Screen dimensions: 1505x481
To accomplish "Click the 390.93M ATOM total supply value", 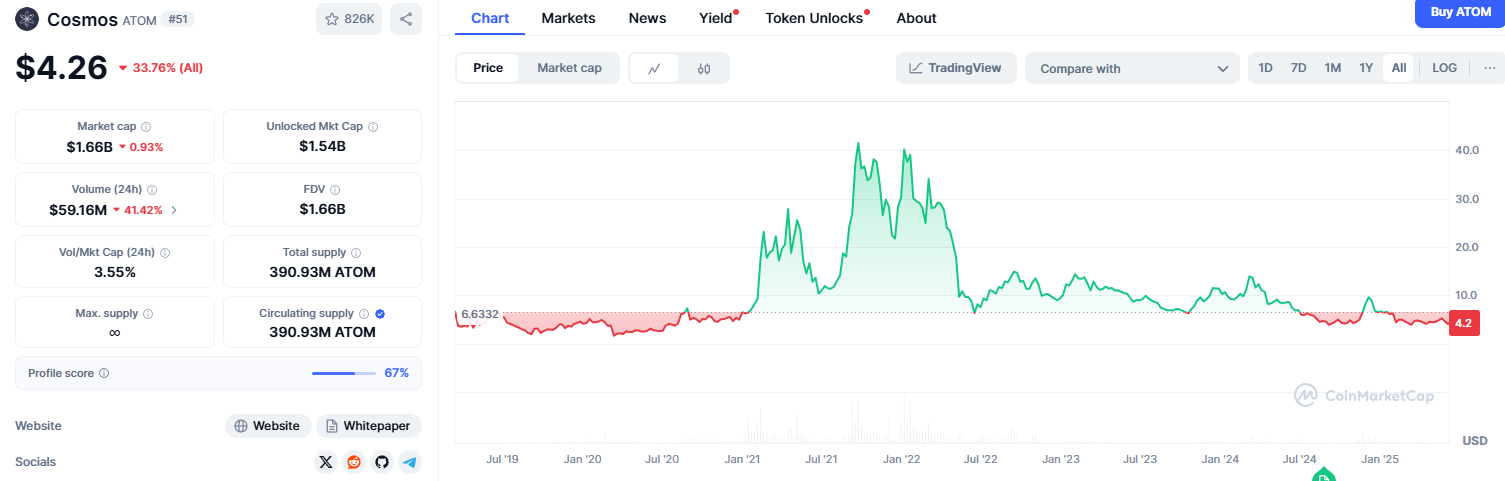I will [322, 272].
